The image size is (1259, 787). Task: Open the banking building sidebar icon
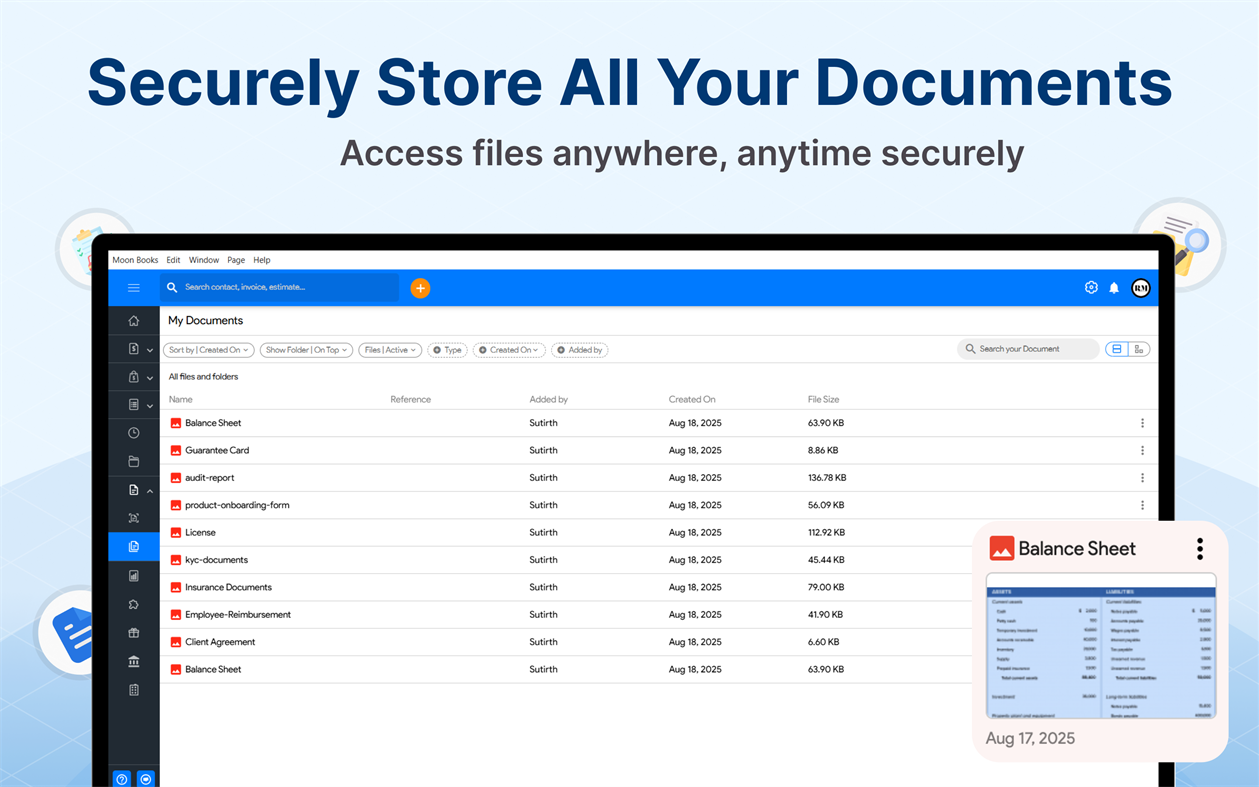134,661
